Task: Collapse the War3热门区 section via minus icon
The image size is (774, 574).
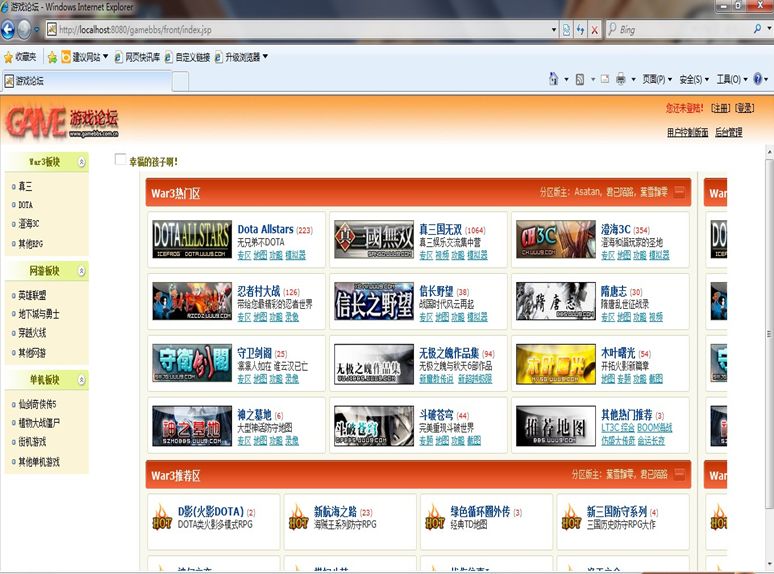Action: [679, 191]
